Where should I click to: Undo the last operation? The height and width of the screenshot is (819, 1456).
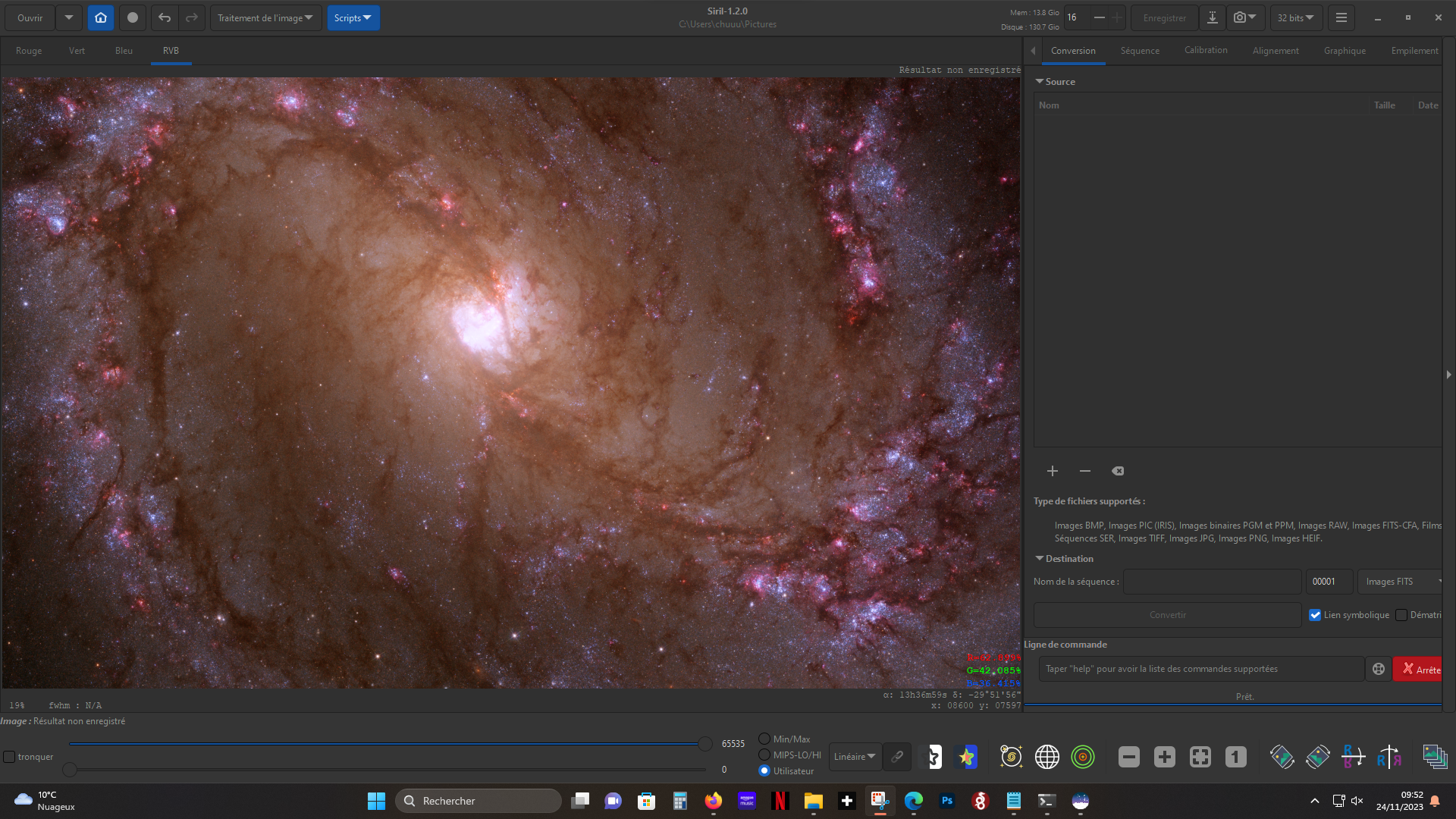(x=165, y=17)
